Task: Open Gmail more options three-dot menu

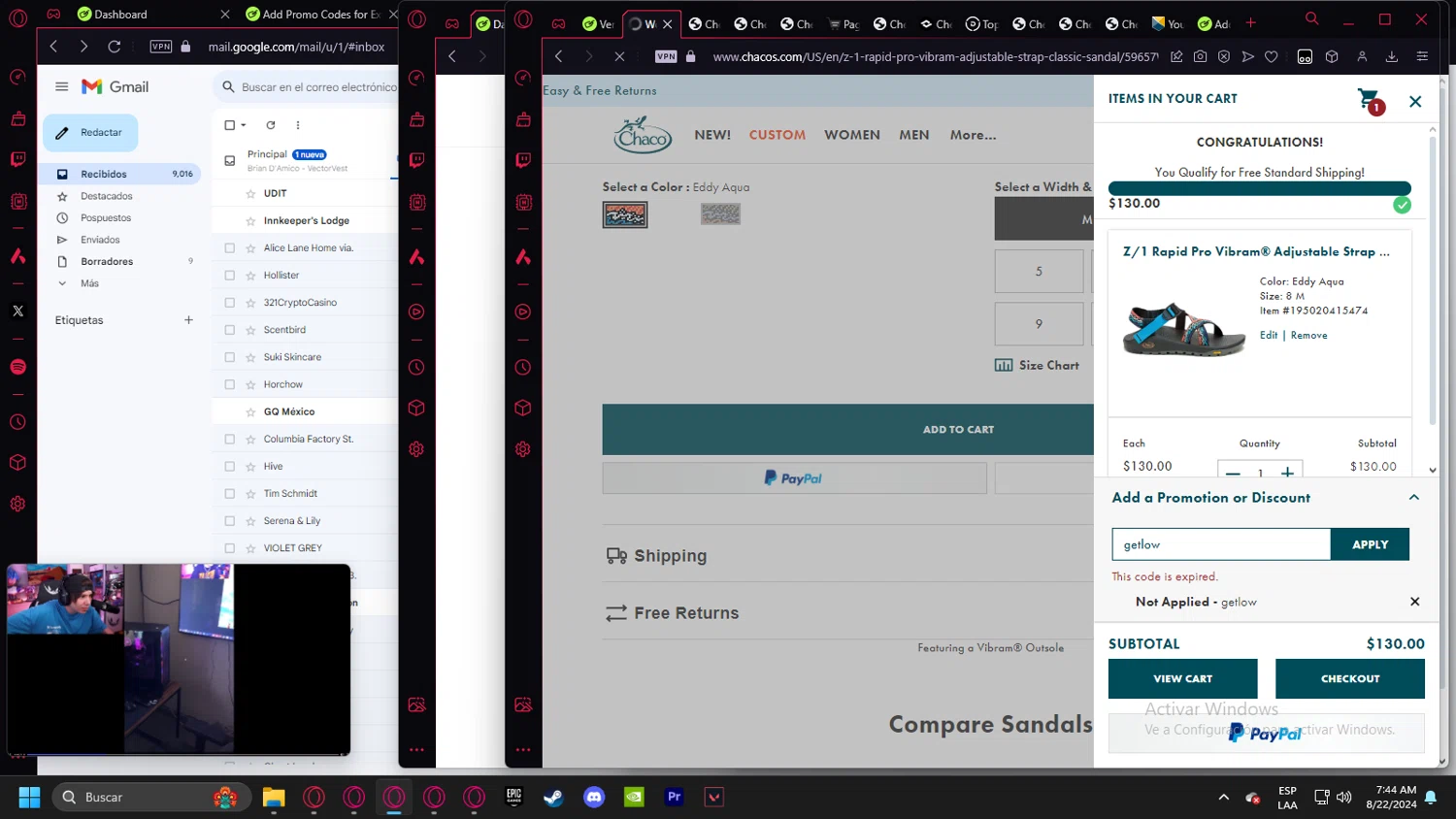Action: 298,125
